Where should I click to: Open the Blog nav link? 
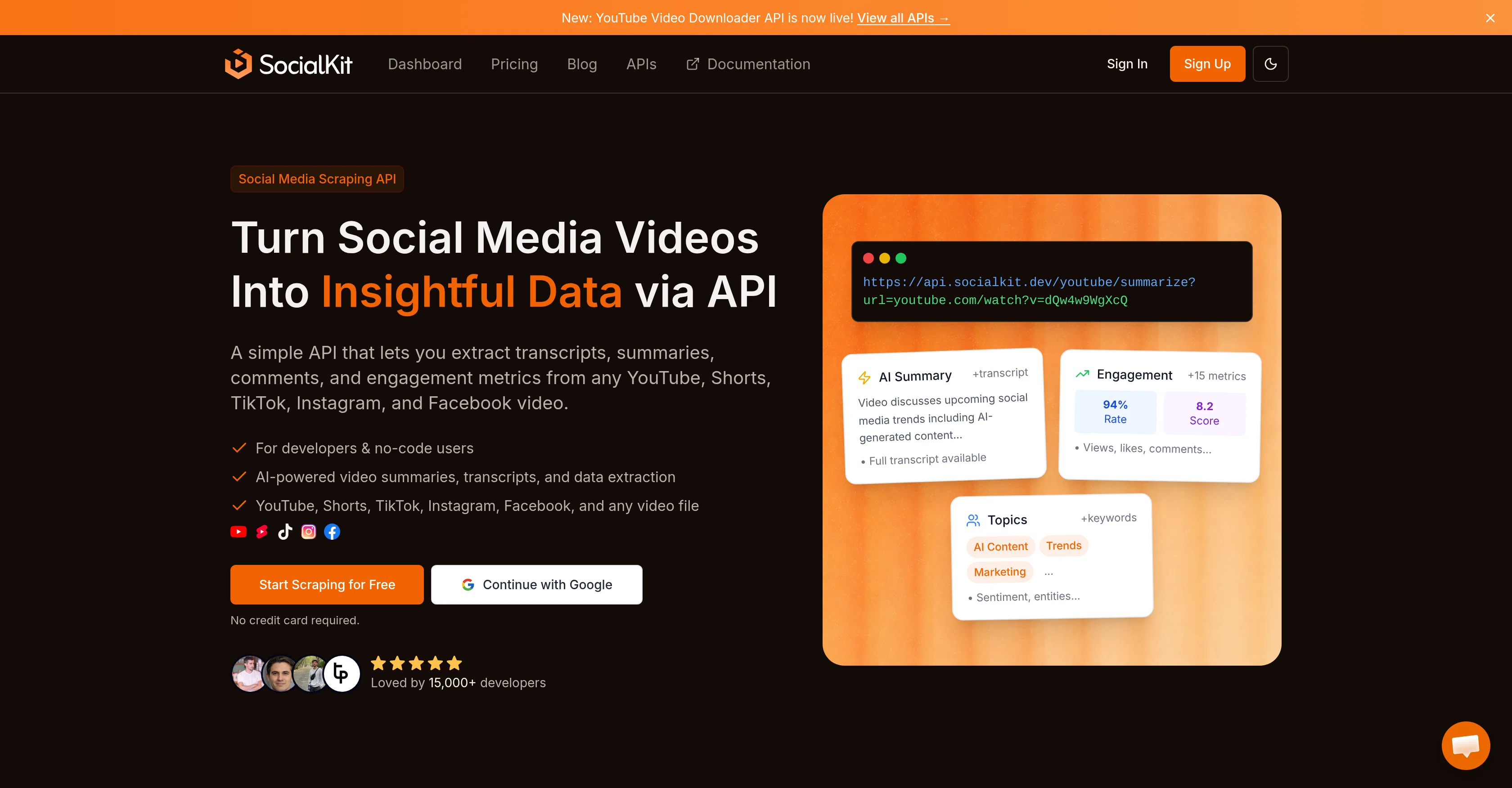point(582,64)
